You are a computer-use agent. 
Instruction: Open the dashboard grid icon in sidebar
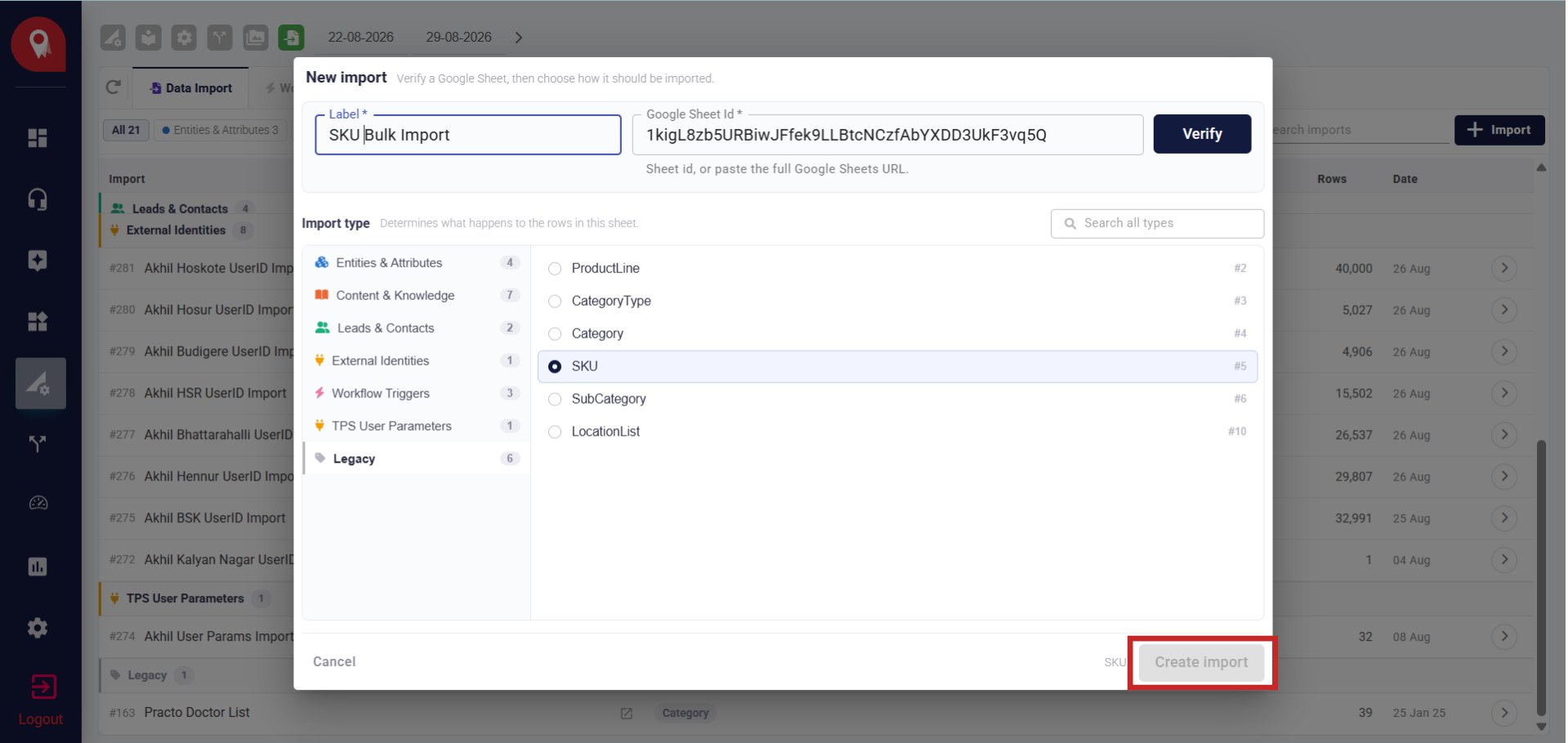(38, 138)
